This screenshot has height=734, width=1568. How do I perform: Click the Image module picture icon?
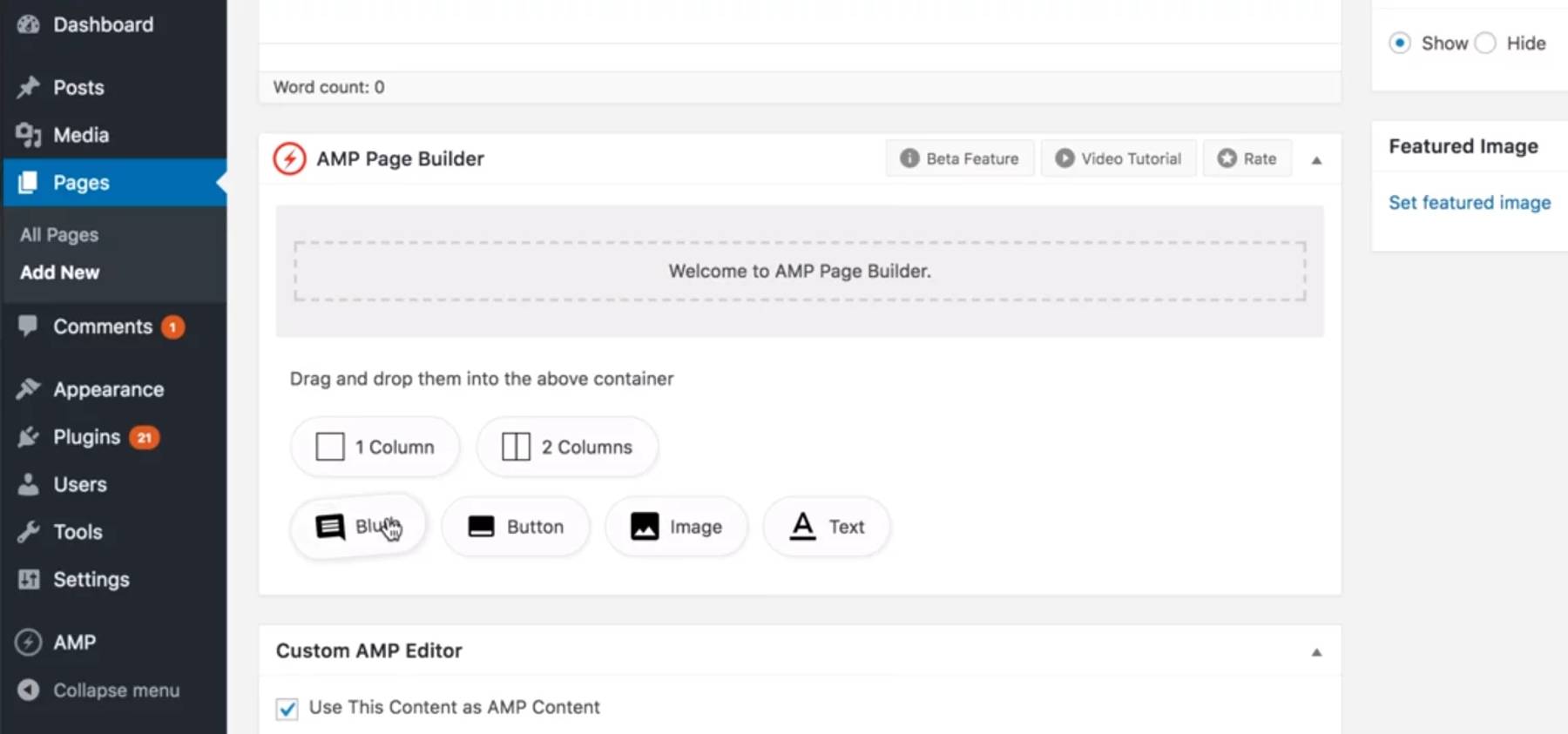click(x=645, y=526)
